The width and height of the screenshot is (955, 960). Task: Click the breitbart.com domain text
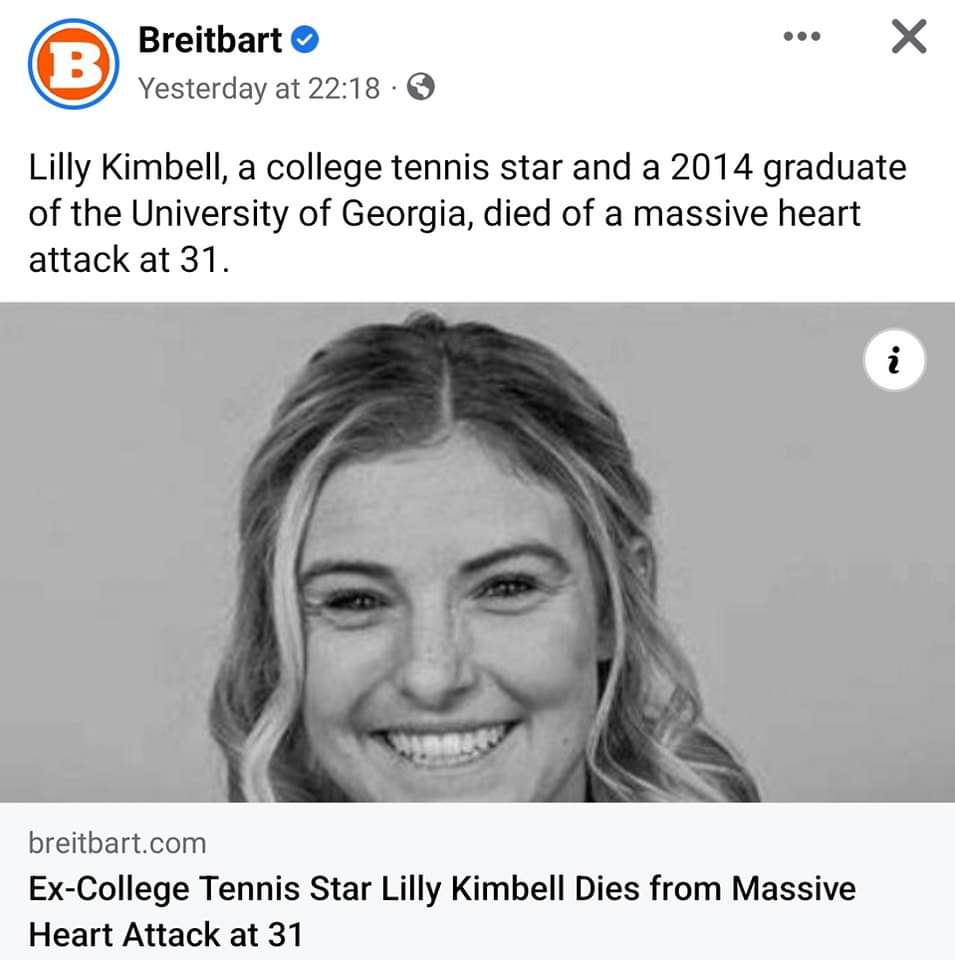pyautogui.click(x=118, y=843)
